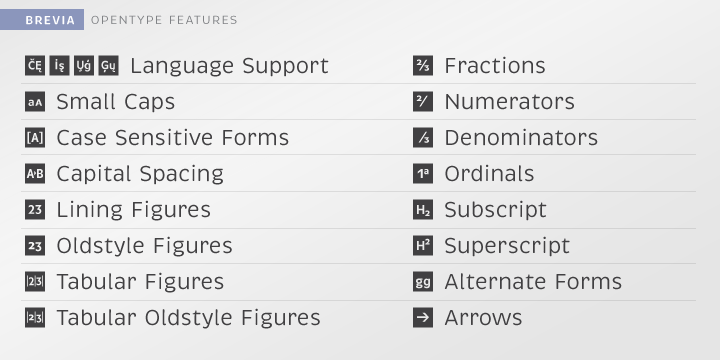Select the Small Caps aA icon
The width and height of the screenshot is (720, 360).
point(35,101)
